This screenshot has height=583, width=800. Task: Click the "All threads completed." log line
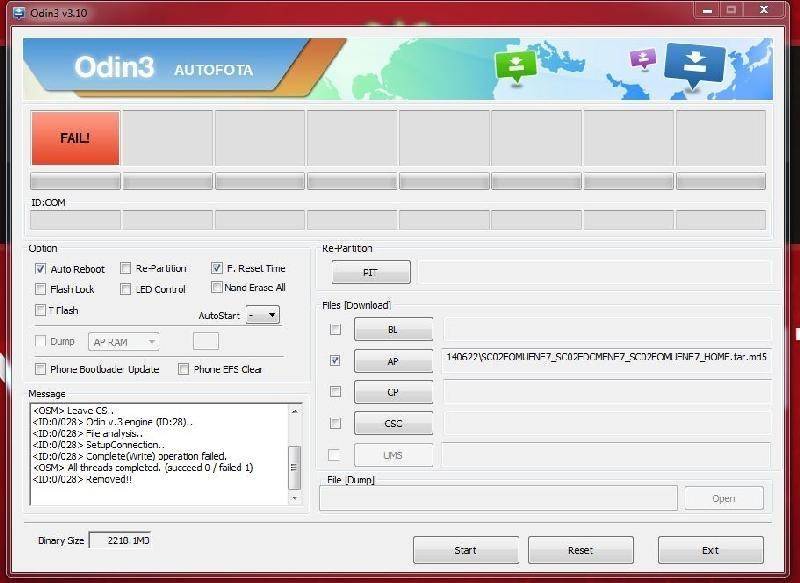[x=143, y=467]
